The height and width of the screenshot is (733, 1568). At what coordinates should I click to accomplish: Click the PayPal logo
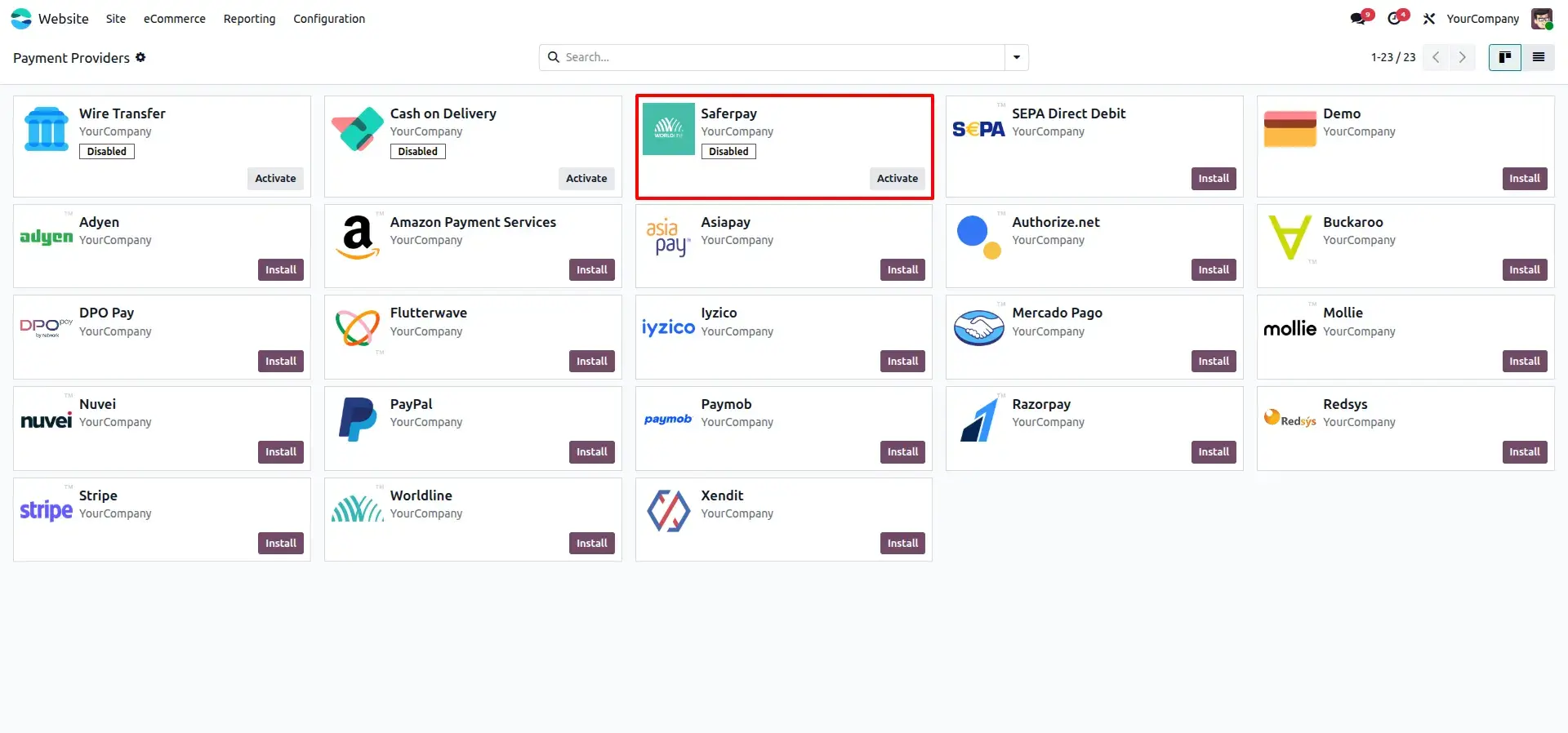tap(358, 419)
